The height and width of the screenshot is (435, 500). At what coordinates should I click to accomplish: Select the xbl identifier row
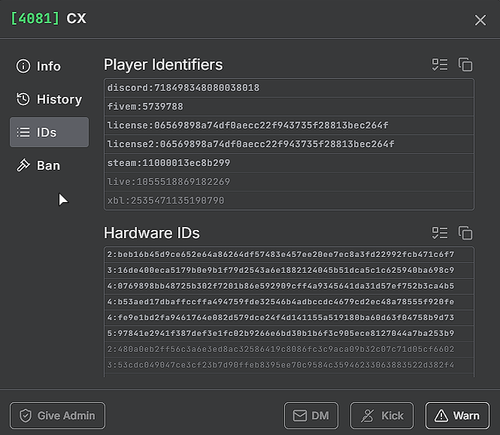[x=289, y=200]
